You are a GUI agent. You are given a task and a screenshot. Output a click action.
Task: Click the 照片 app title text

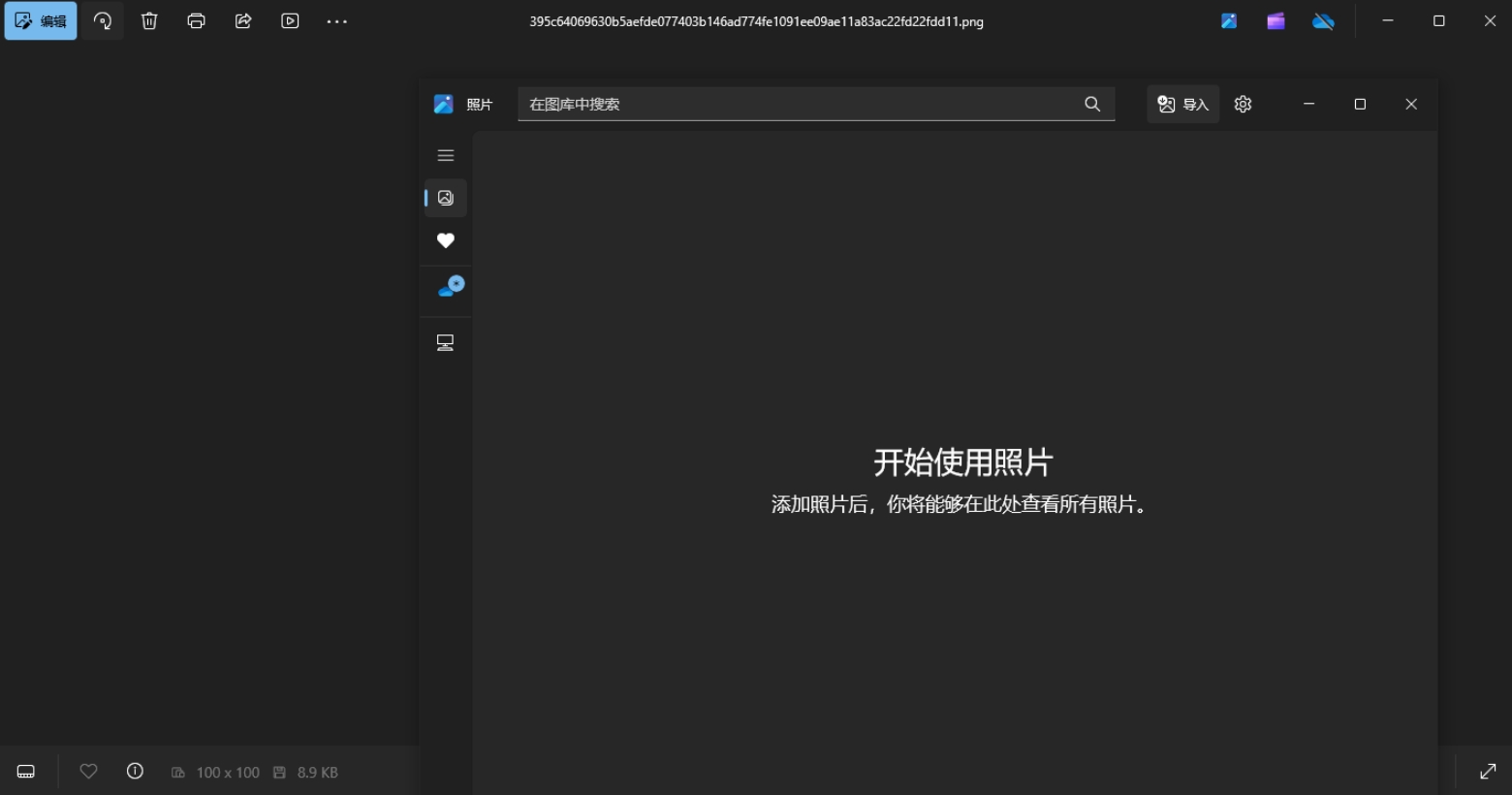pyautogui.click(x=480, y=105)
